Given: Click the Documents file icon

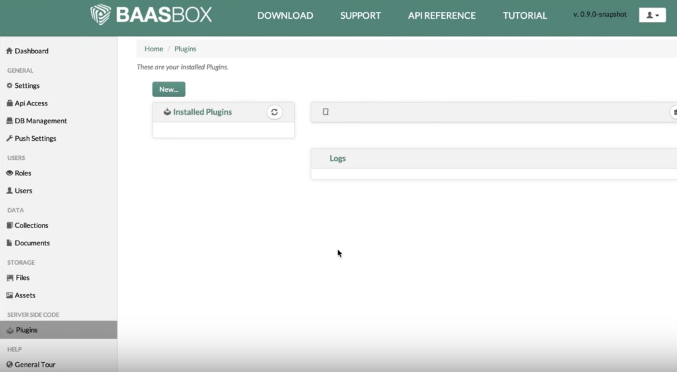Looking at the screenshot, I should point(9,243).
